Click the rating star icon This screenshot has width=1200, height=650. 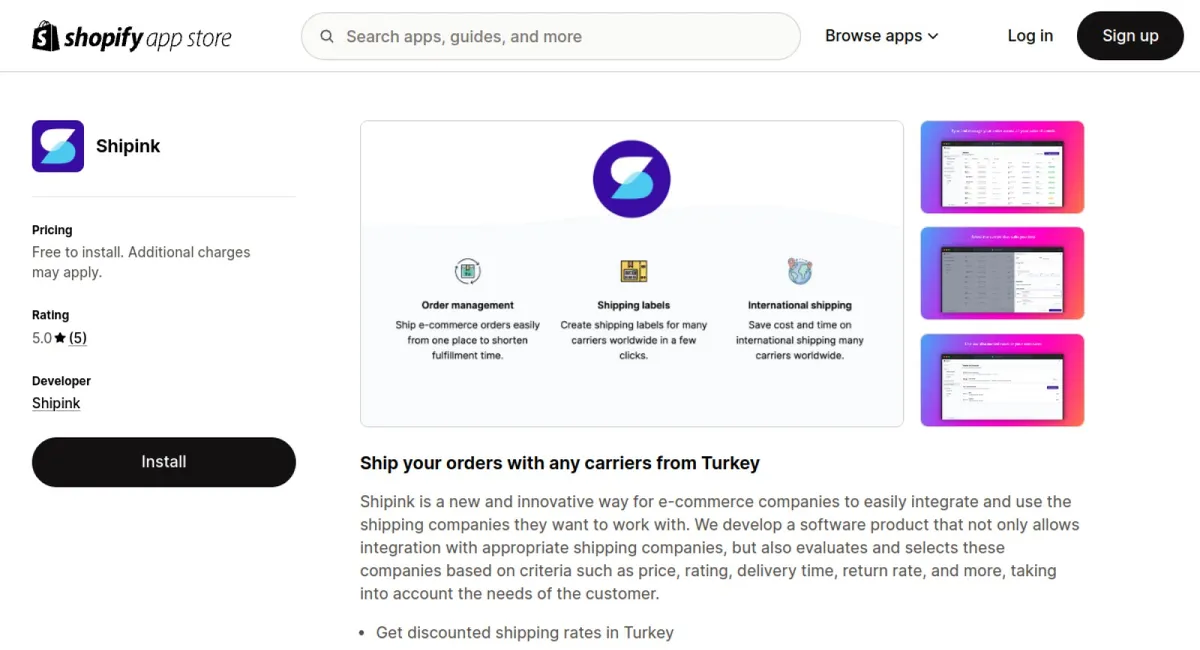[x=60, y=338]
